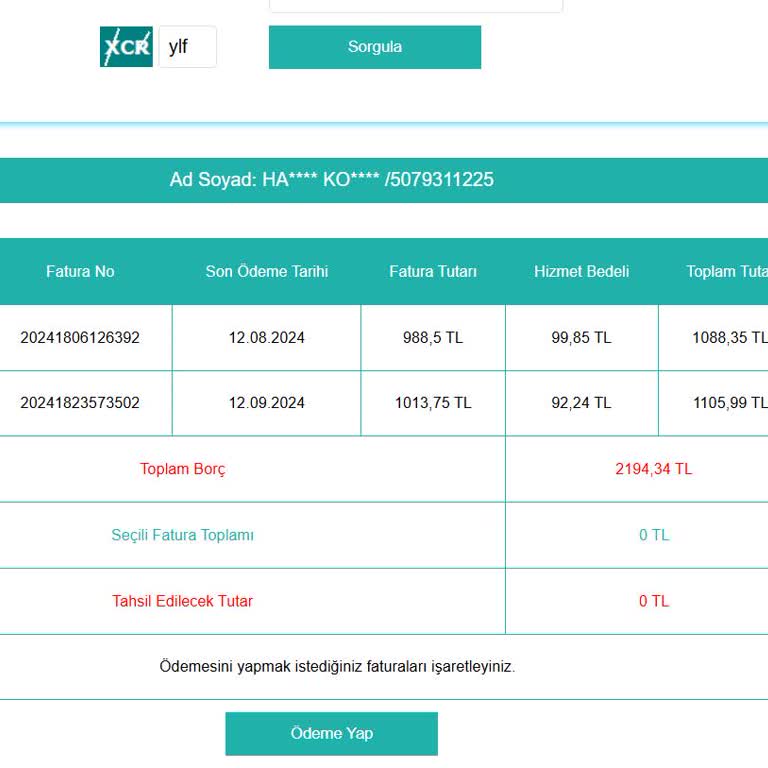Image resolution: width=768 pixels, height=768 pixels.
Task: Click the Toplam Tutar column header
Action: coord(727,271)
